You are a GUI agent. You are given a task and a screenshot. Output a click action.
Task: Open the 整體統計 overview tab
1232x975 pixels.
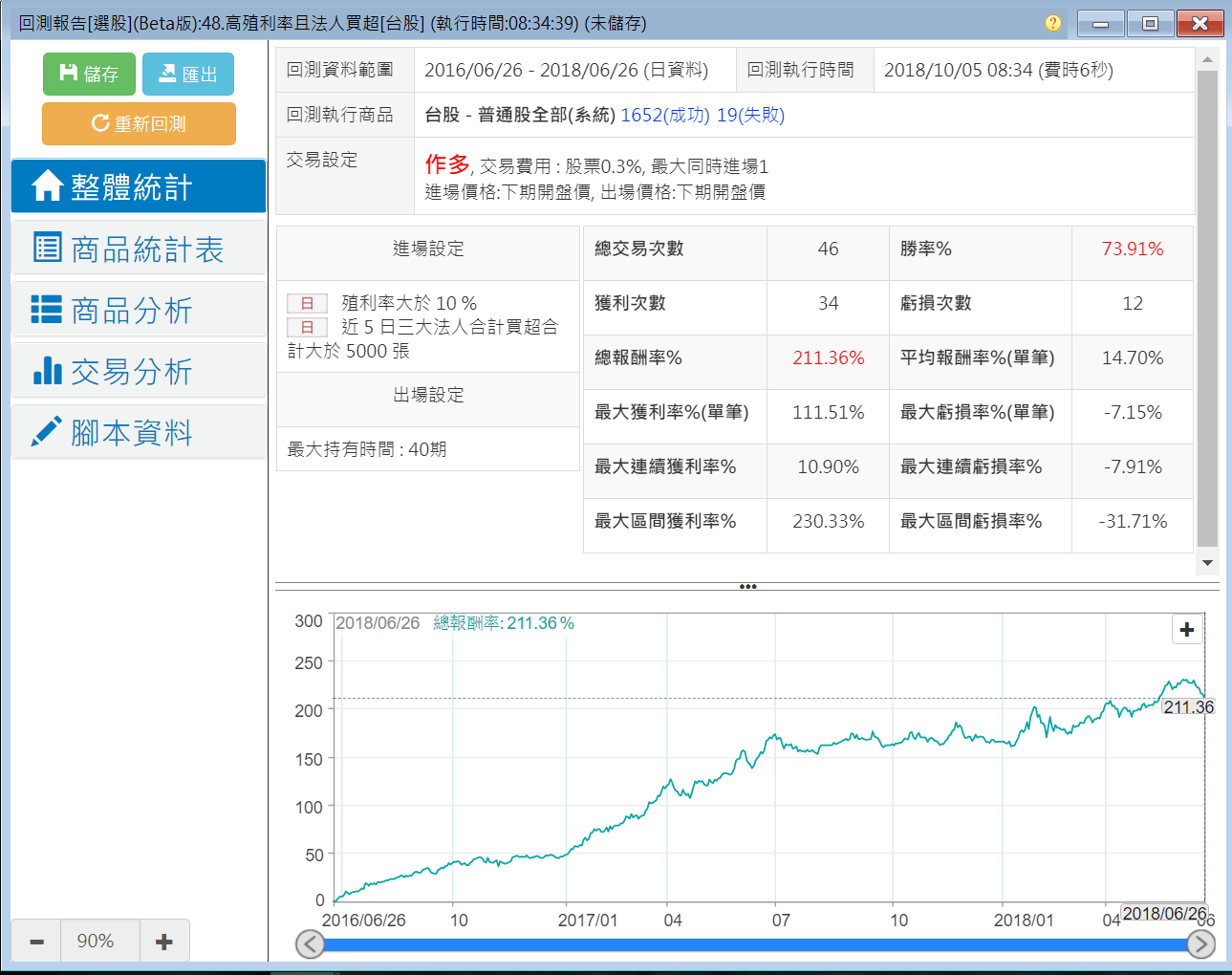click(x=139, y=186)
